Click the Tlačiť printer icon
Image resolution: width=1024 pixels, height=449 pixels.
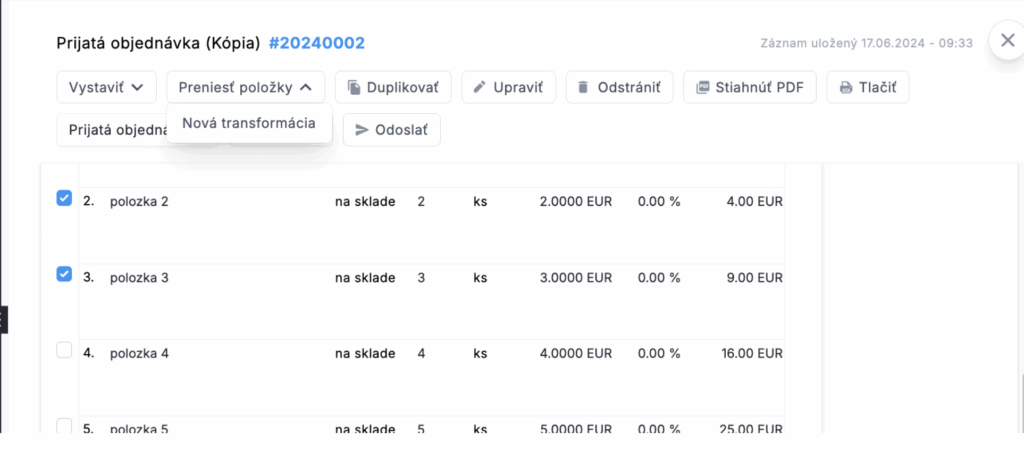pos(846,87)
